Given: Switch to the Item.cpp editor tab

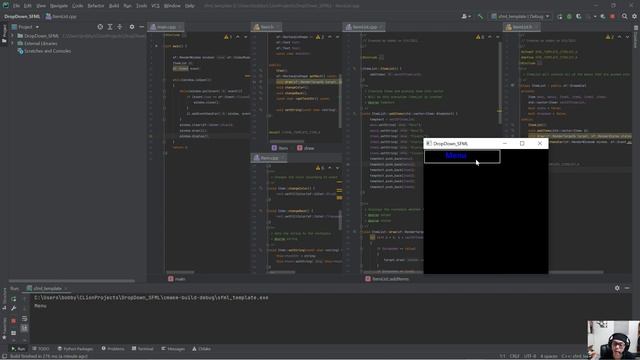Looking at the screenshot, I should (269, 158).
